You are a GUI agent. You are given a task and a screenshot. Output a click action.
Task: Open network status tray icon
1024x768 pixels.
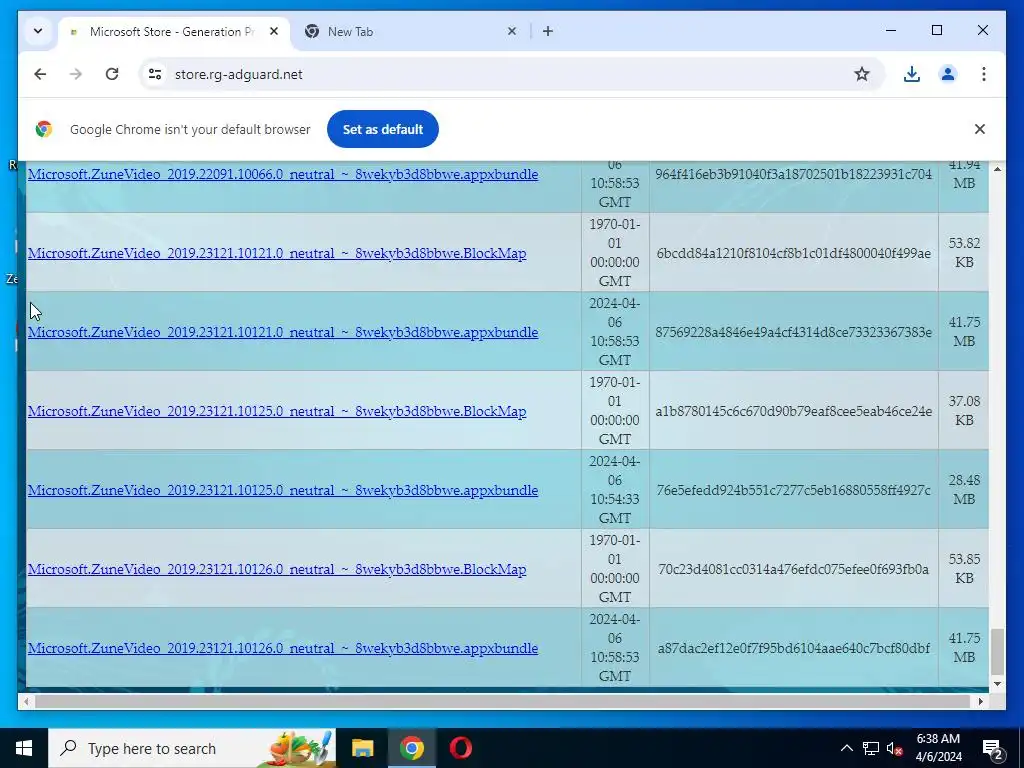pyautogui.click(x=871, y=748)
